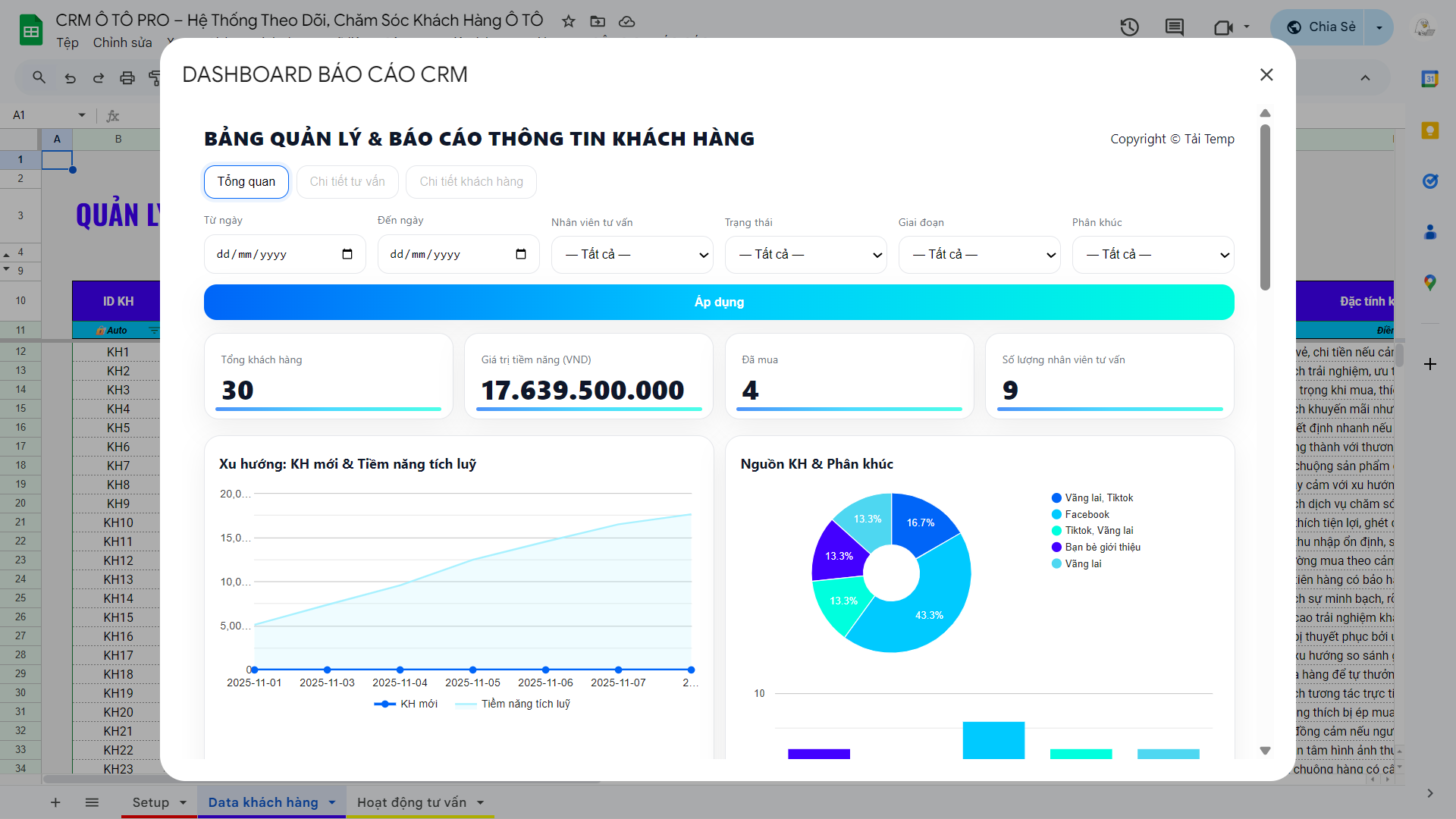Open the comments panel icon

1174,27
